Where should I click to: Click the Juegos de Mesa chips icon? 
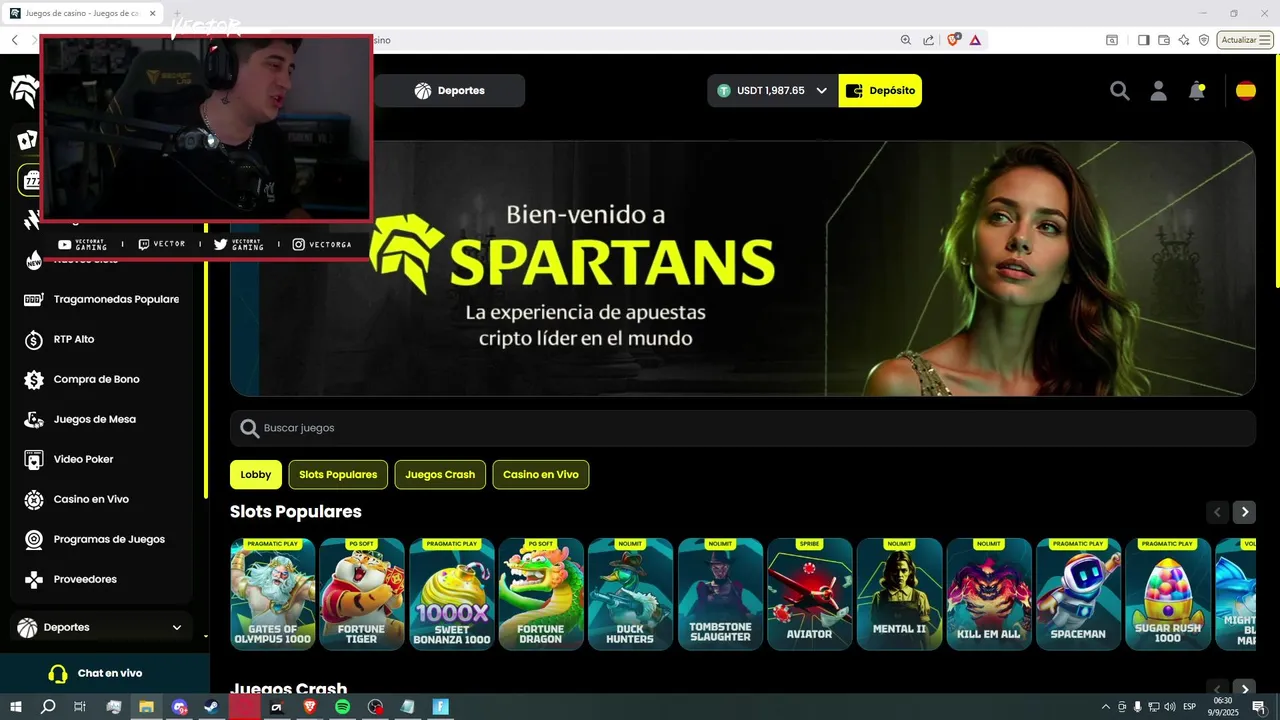(x=34, y=420)
